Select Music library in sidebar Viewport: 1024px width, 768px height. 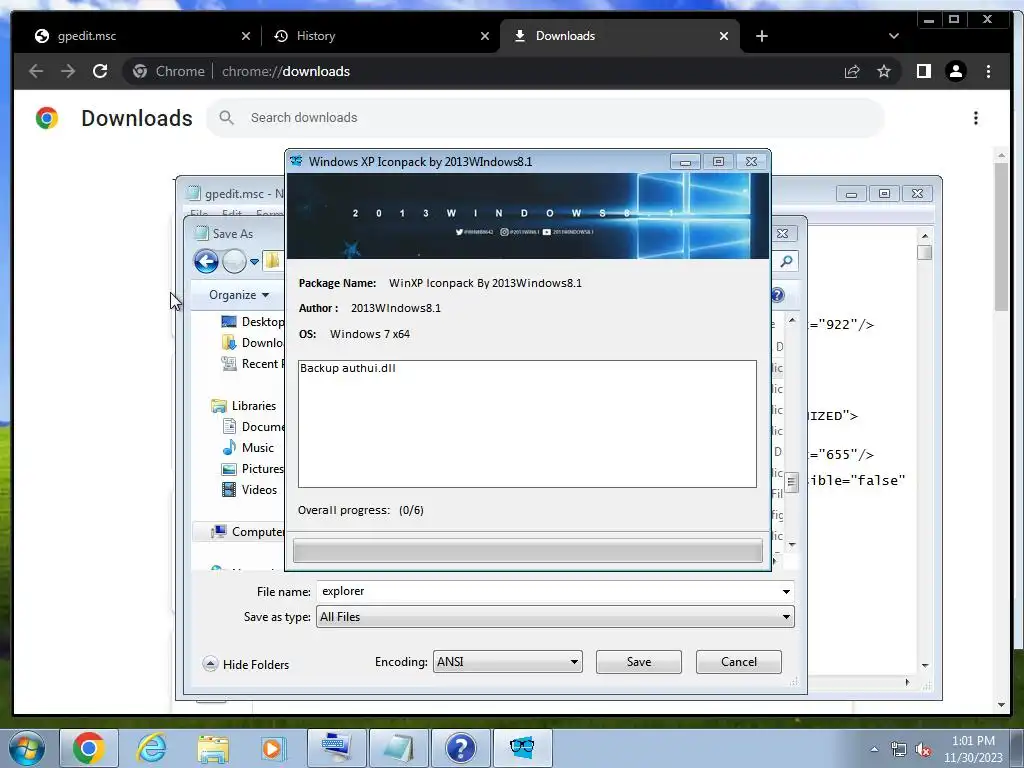tap(248, 447)
